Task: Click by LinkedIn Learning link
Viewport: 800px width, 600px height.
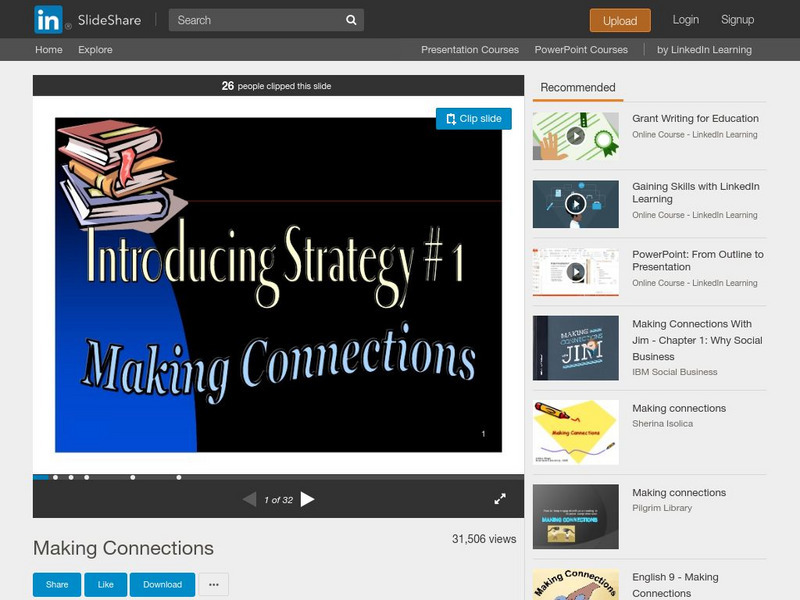Action: point(704,50)
